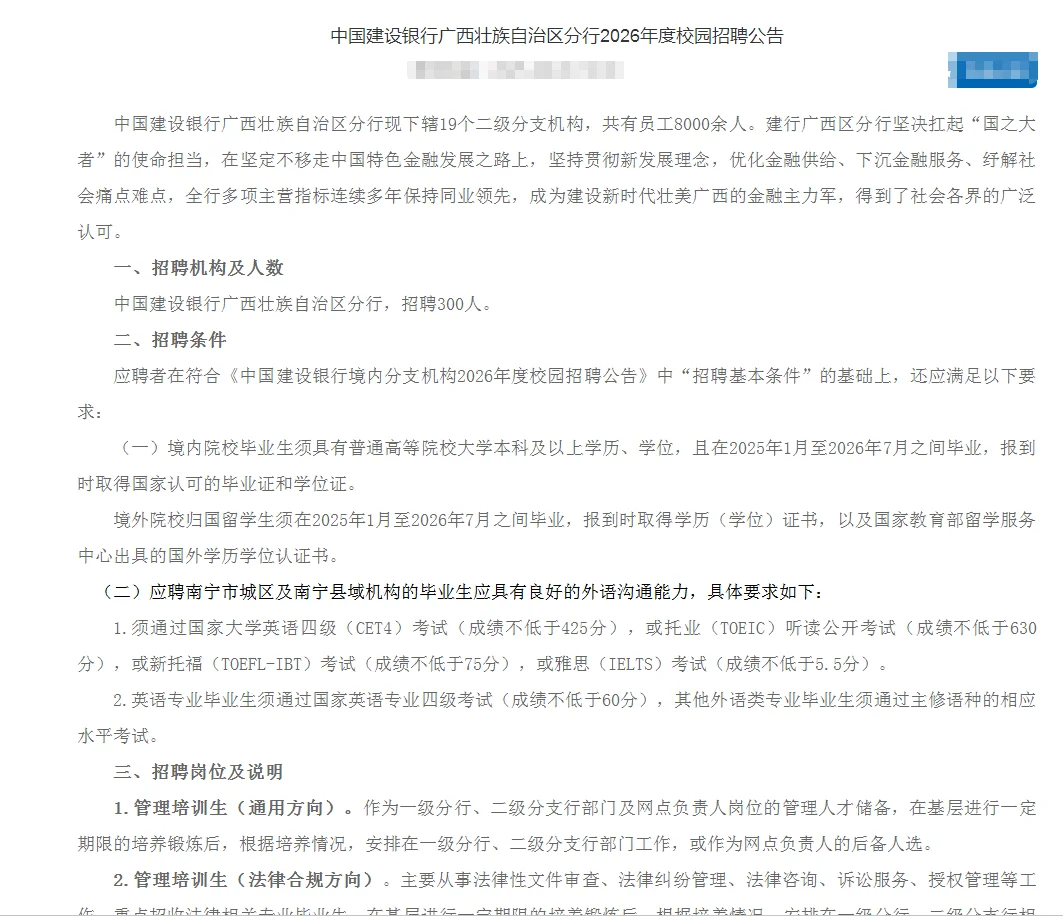1063x917 pixels.
Task: Click the line starting （二）应聘南宁市城区
Action: pyautogui.click(x=461, y=592)
